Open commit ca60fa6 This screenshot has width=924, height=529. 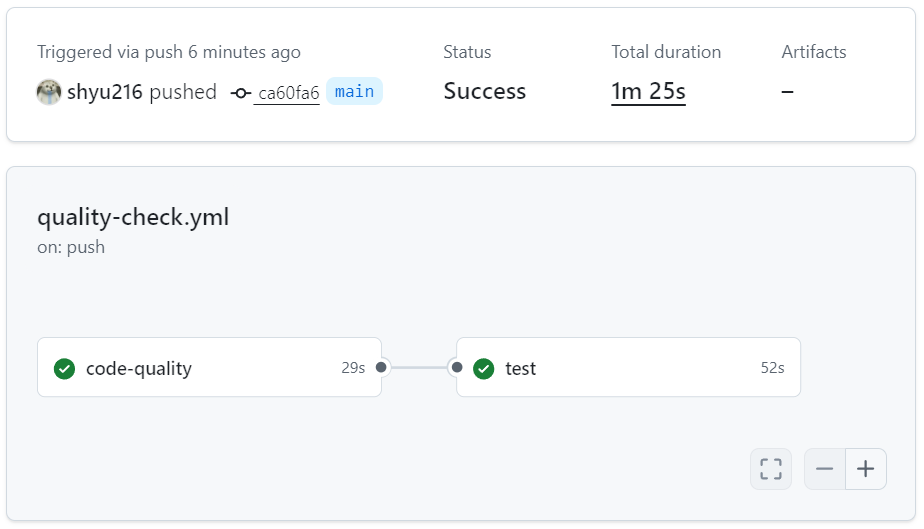tap(288, 93)
